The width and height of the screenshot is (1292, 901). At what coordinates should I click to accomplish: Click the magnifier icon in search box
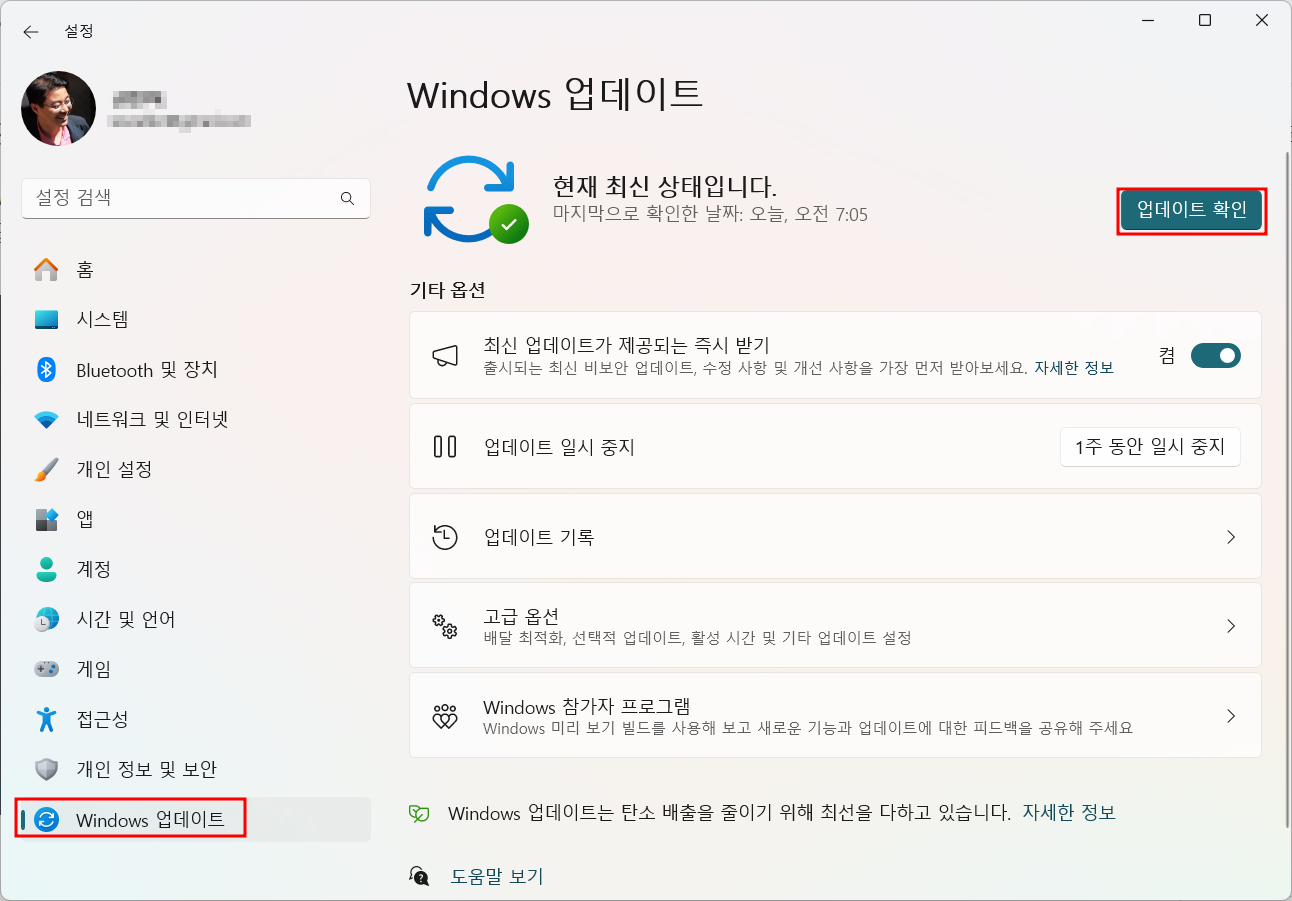click(347, 198)
